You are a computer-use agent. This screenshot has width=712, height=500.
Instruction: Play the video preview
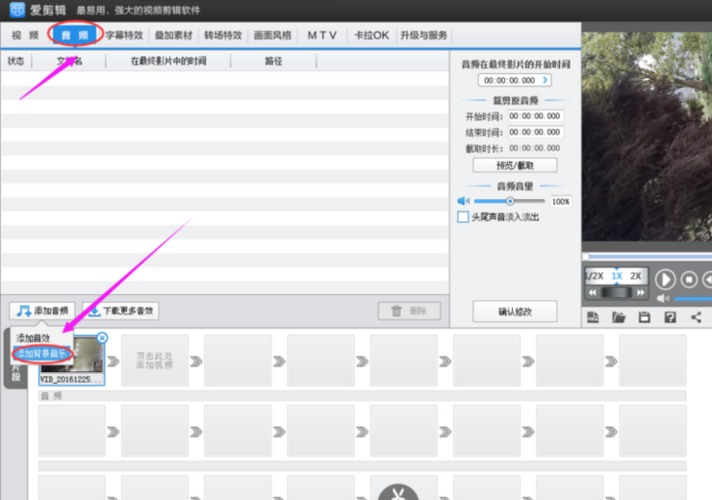[x=665, y=280]
